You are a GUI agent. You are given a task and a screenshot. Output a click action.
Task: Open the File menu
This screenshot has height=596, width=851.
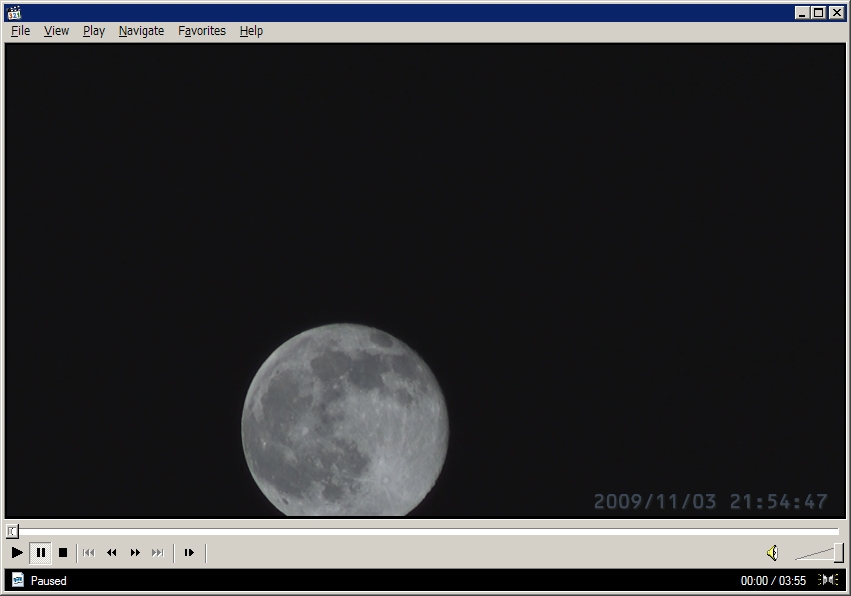point(21,31)
